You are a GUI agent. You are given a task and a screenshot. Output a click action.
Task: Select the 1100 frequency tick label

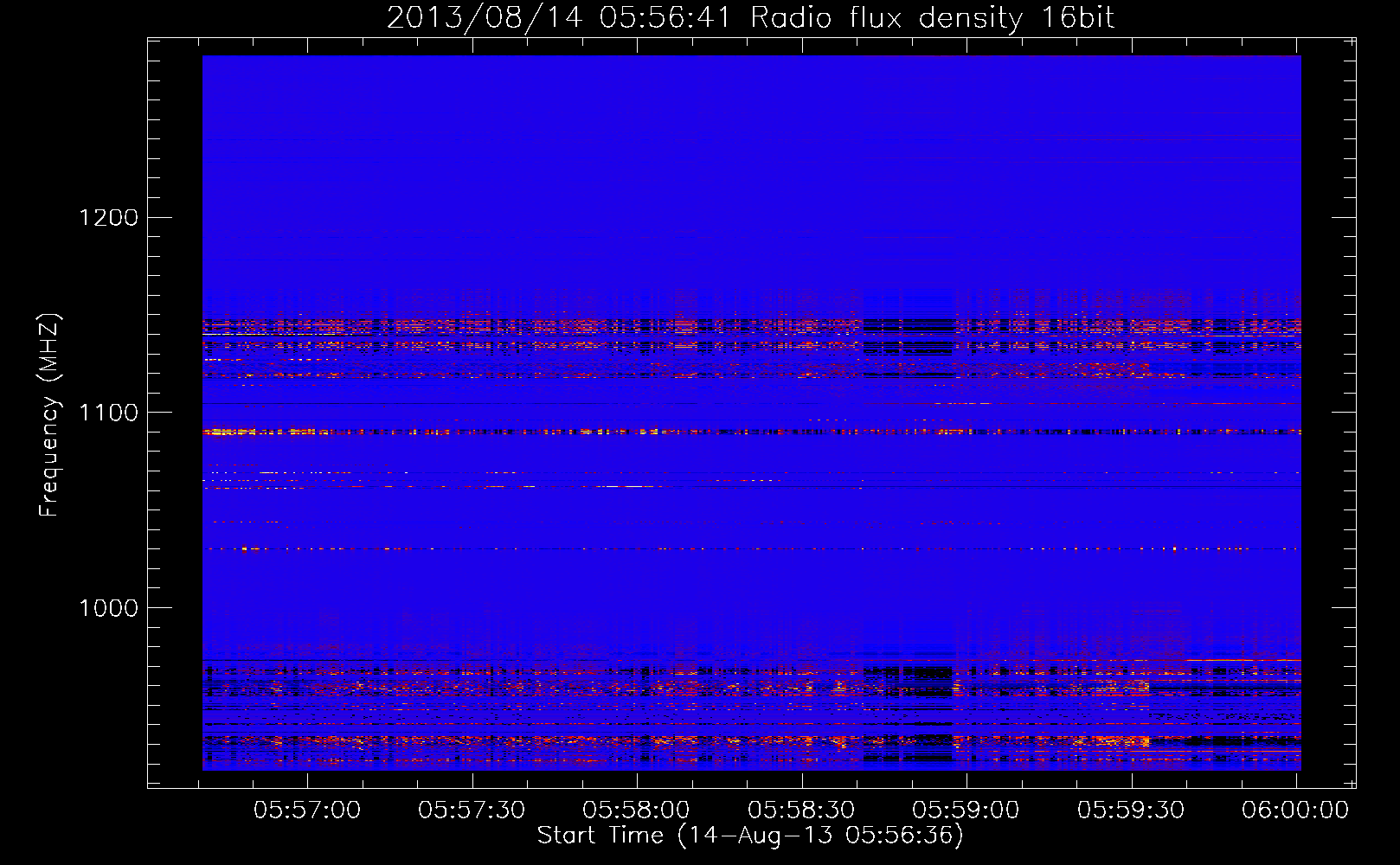click(109, 413)
